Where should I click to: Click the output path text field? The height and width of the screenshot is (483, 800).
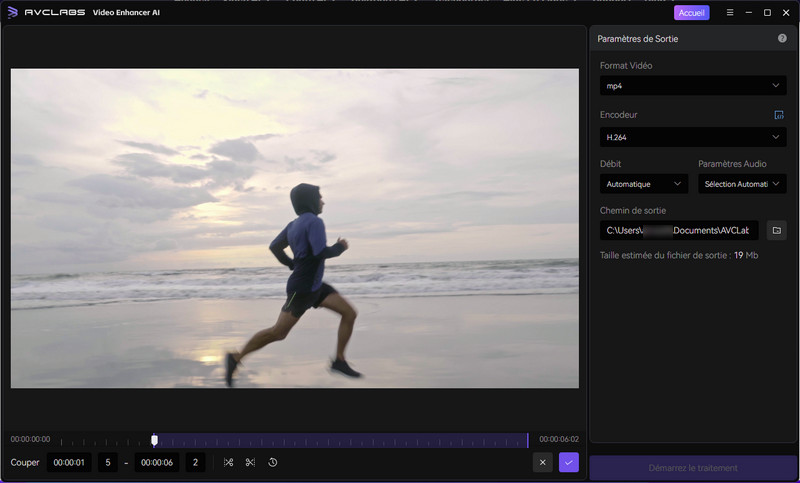pyautogui.click(x=679, y=231)
